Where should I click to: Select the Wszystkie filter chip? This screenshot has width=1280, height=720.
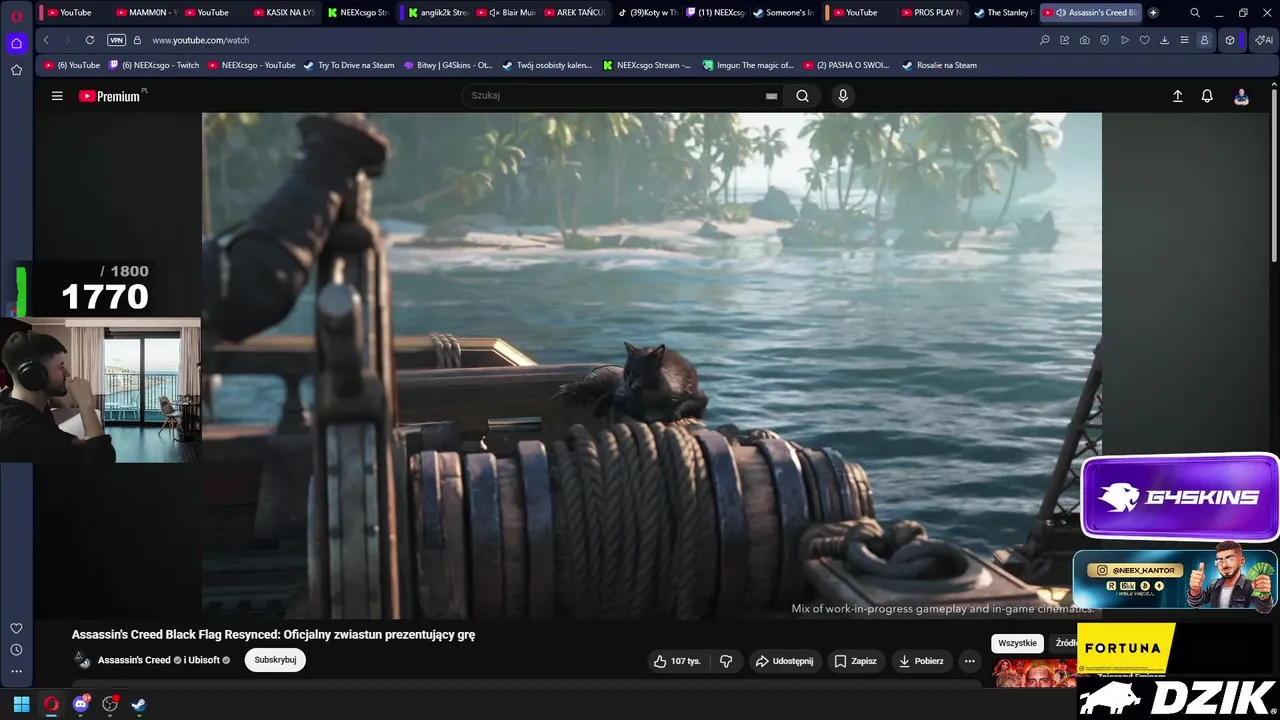click(1017, 643)
